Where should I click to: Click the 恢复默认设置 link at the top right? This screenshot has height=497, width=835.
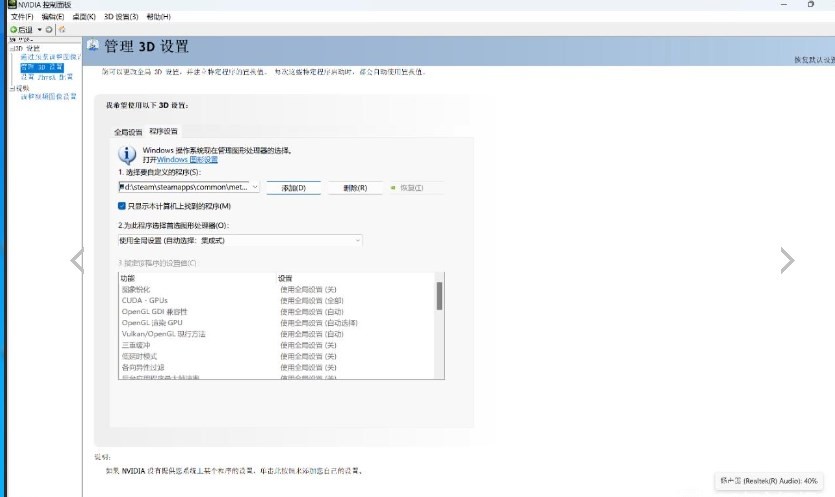(x=814, y=60)
